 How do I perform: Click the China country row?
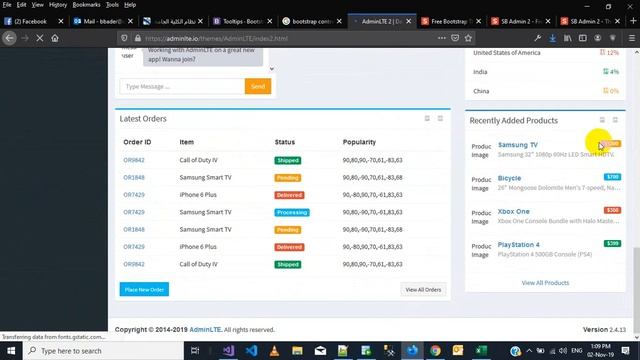pos(545,91)
